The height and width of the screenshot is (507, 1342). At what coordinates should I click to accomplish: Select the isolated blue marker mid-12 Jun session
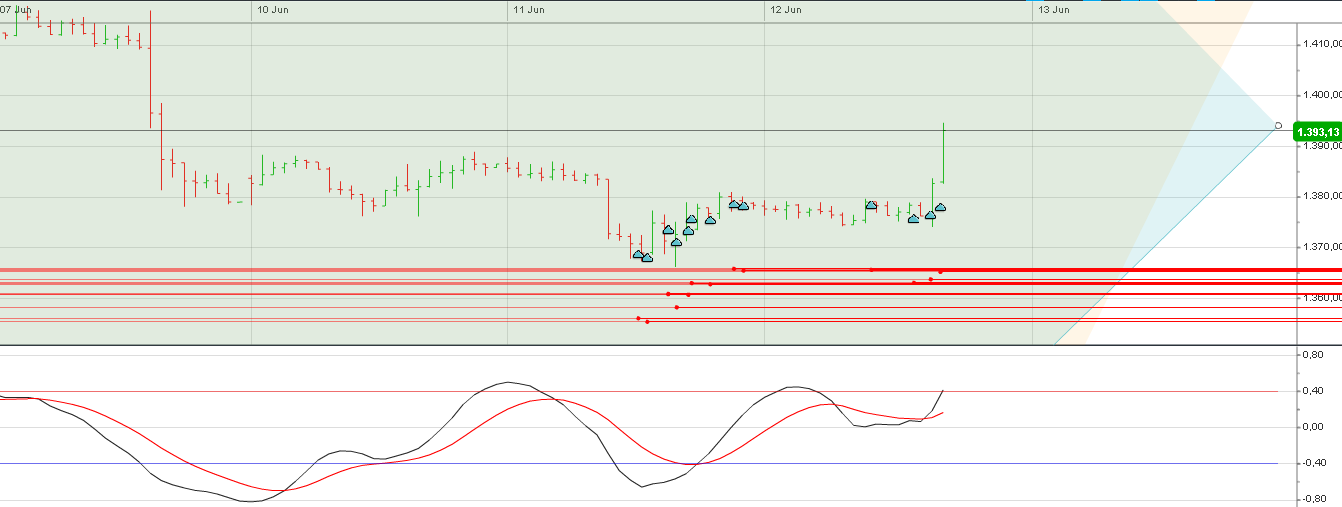coord(871,205)
